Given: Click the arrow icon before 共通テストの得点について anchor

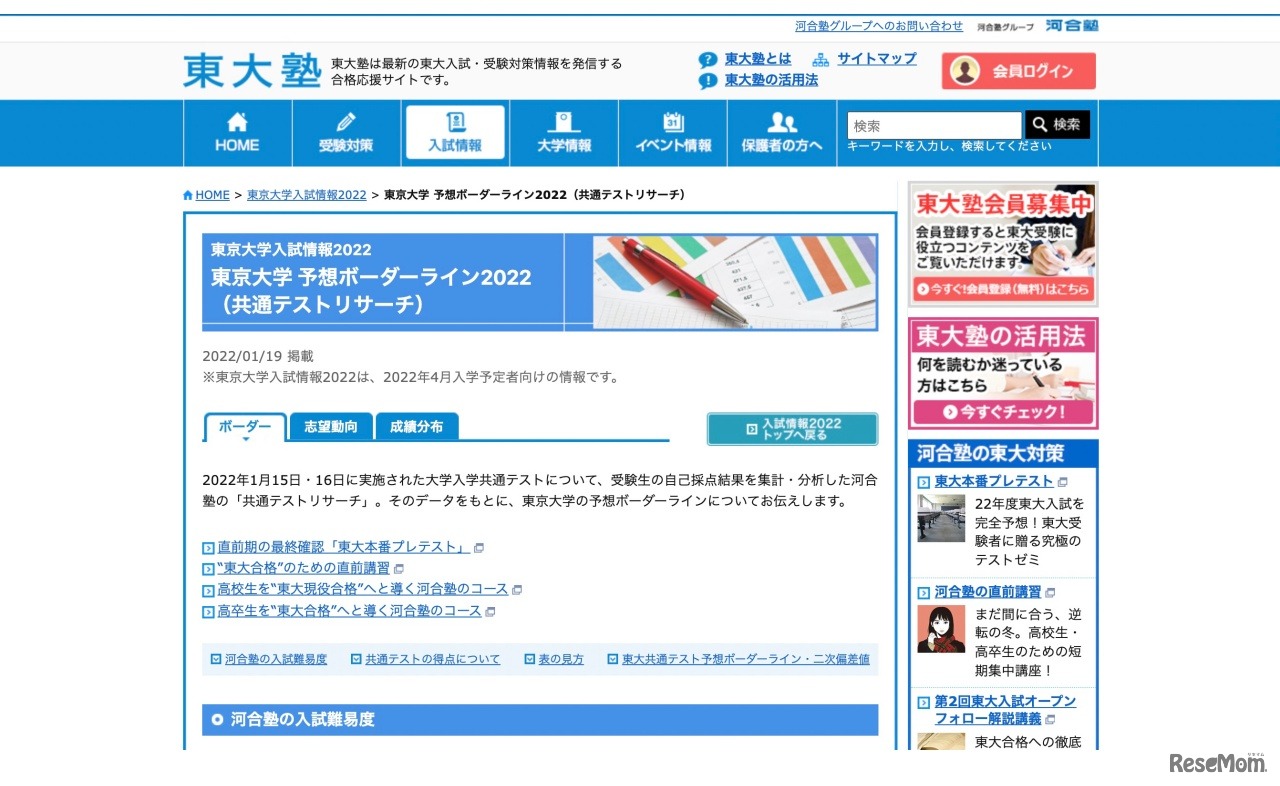Looking at the screenshot, I should point(356,660).
